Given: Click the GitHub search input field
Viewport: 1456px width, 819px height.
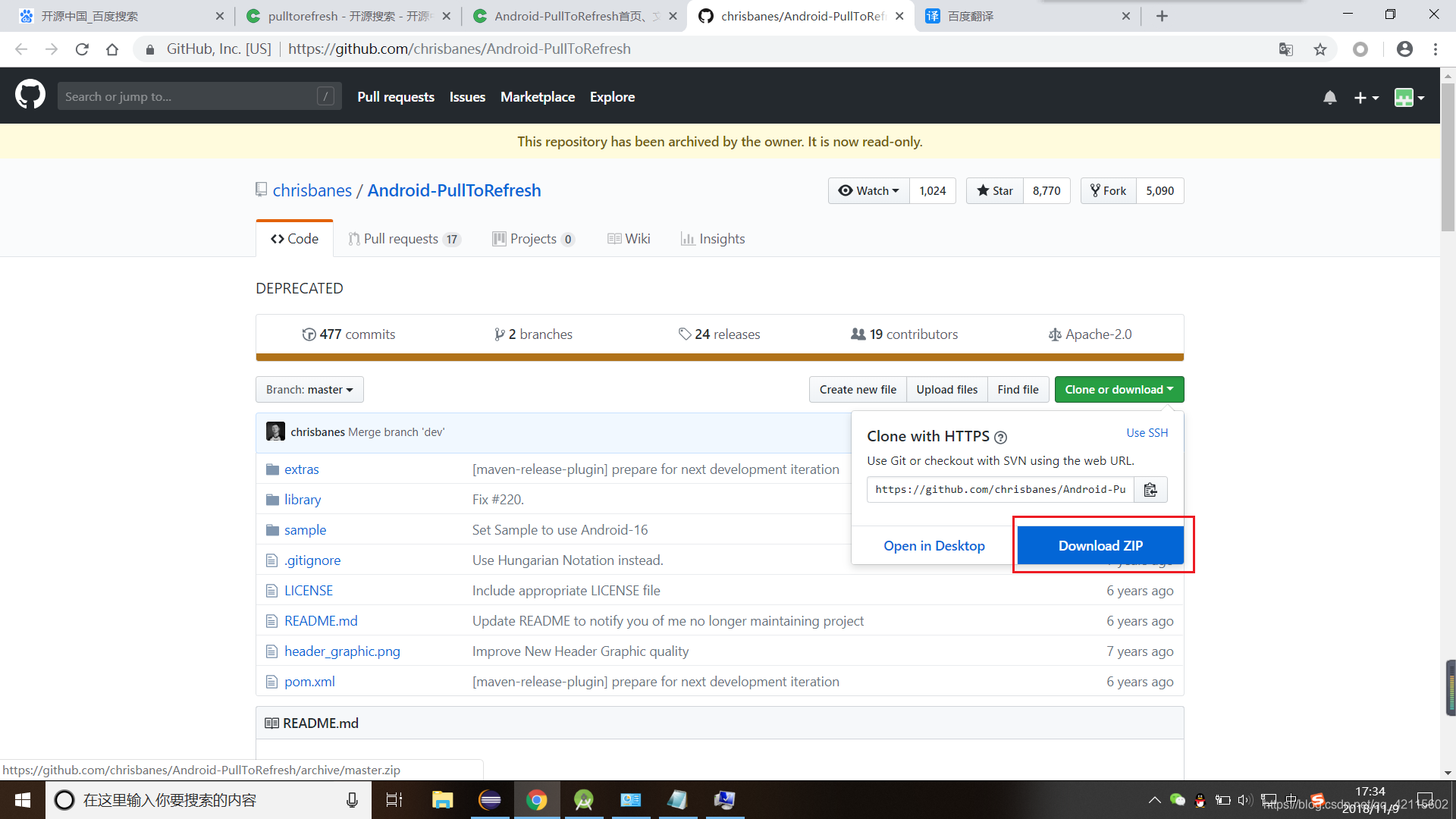Looking at the screenshot, I should (199, 96).
